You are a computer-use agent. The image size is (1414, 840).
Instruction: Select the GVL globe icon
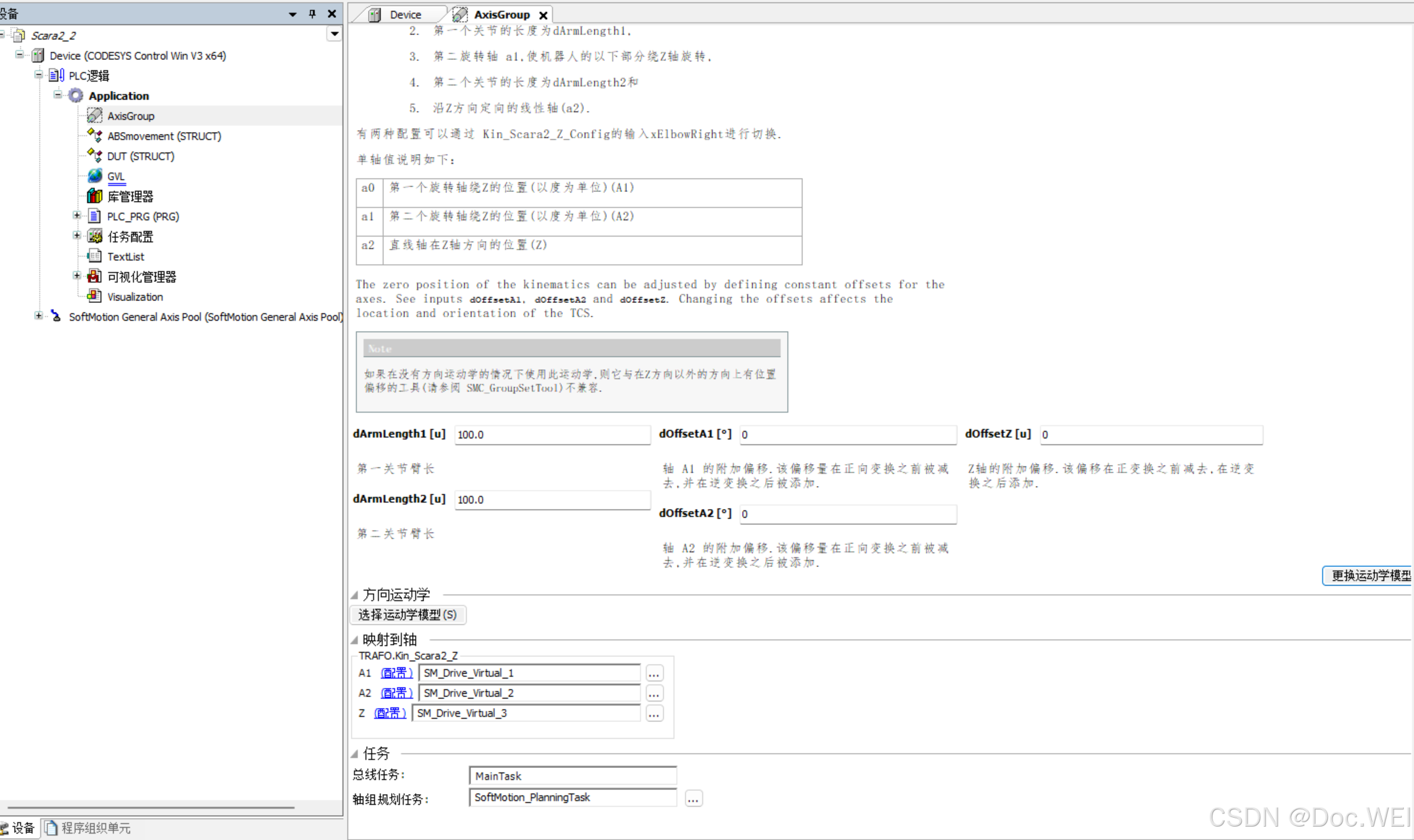click(x=94, y=175)
